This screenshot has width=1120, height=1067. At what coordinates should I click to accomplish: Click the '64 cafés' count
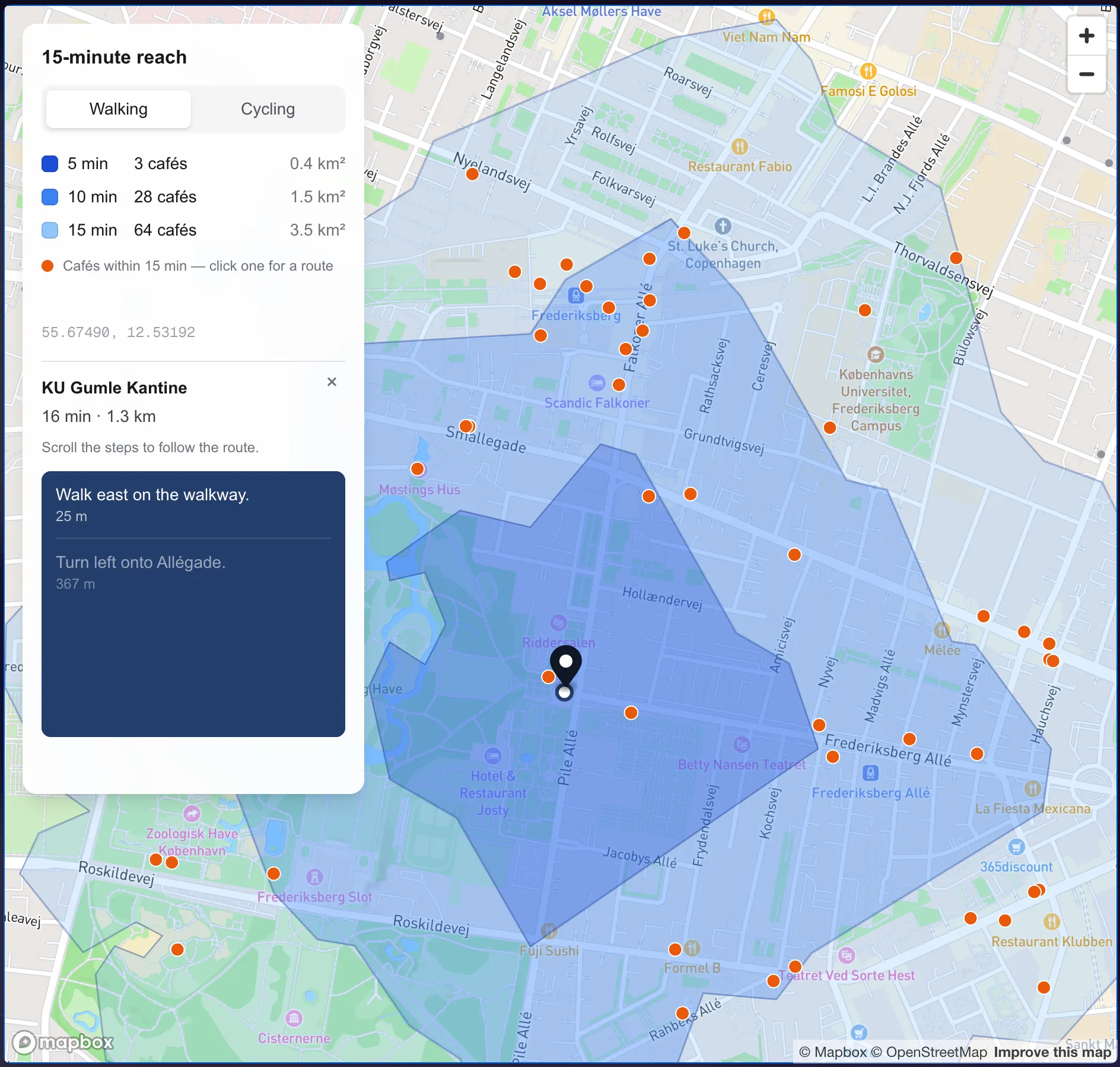[165, 230]
